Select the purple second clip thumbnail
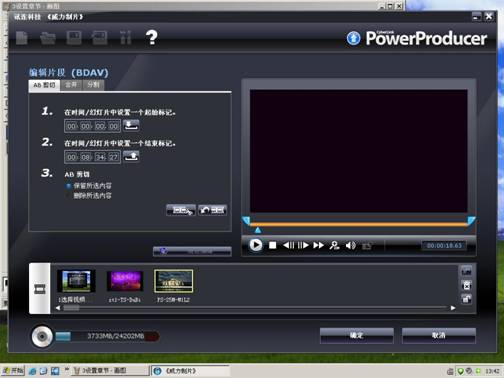Viewport: 504px width, 378px height. [x=125, y=281]
